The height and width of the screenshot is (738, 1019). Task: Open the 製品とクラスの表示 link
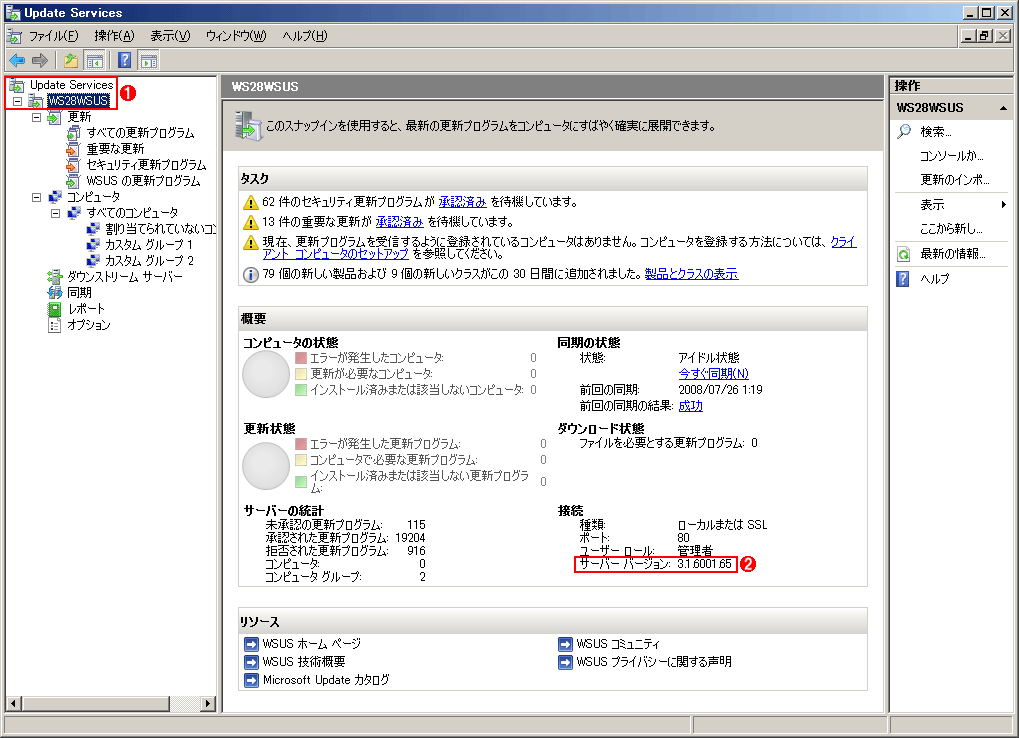[691, 274]
